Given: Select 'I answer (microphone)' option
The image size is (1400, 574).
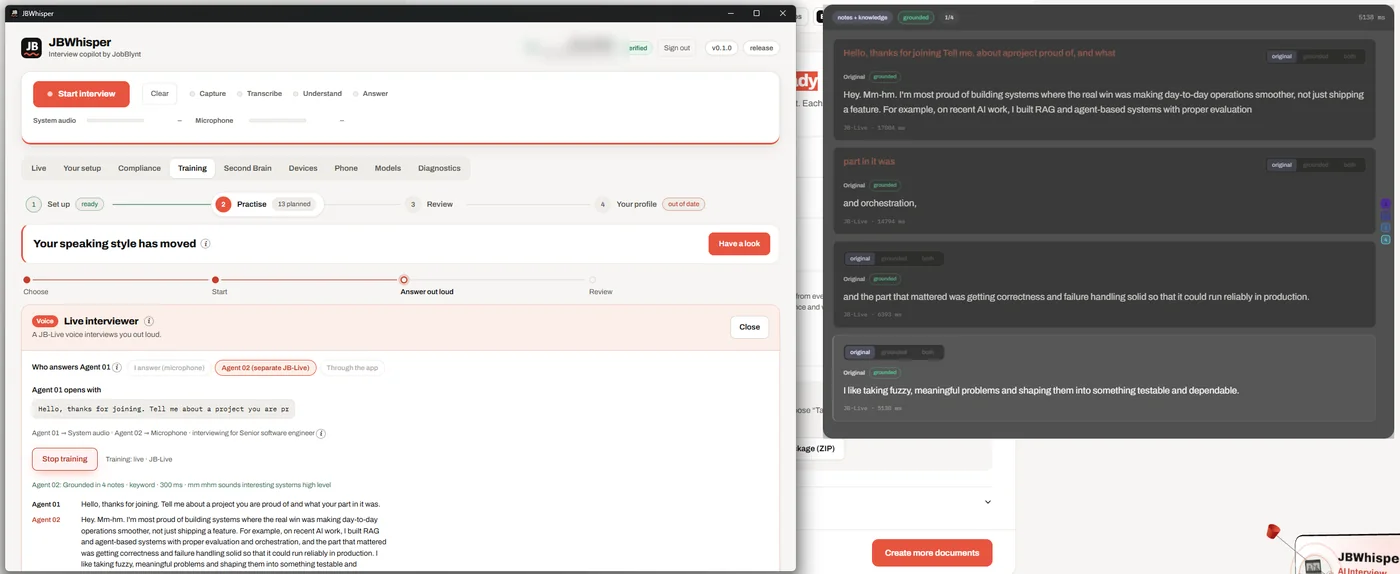Looking at the screenshot, I should pos(169,368).
